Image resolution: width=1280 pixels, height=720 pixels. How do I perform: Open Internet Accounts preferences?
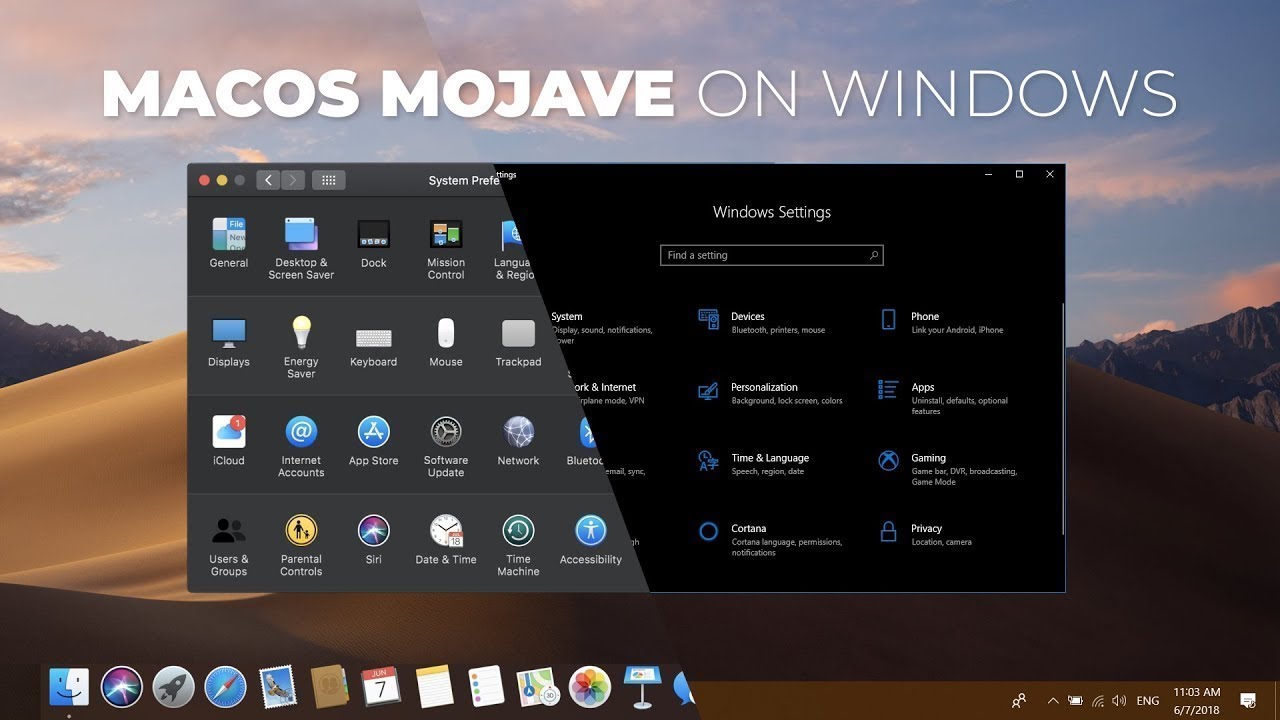[301, 446]
